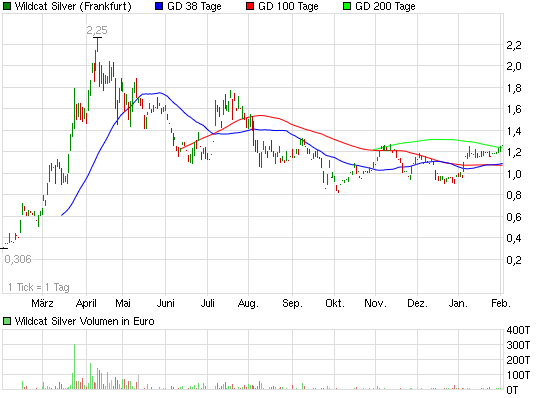Image resolution: width=545 pixels, height=398 pixels.
Task: Click the light green volume legend swatch
Action: tap(7, 321)
